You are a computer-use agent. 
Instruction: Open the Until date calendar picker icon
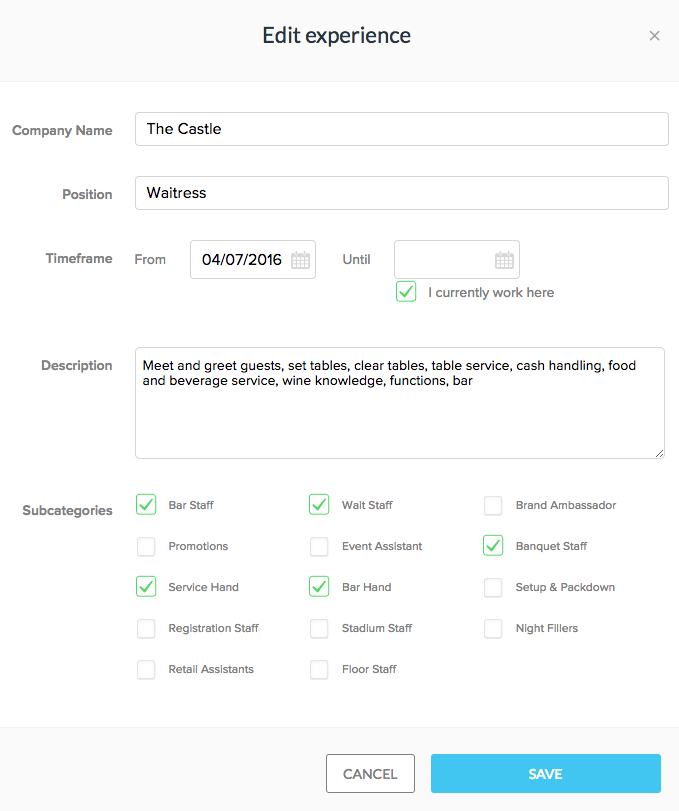click(x=504, y=260)
